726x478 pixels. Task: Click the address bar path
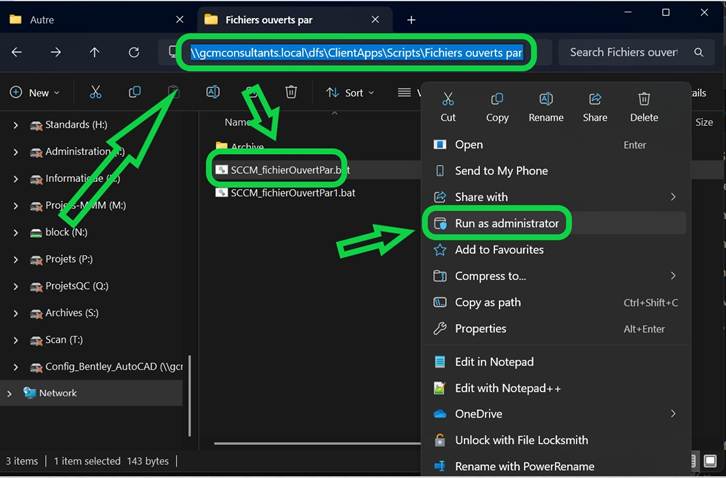pyautogui.click(x=357, y=53)
